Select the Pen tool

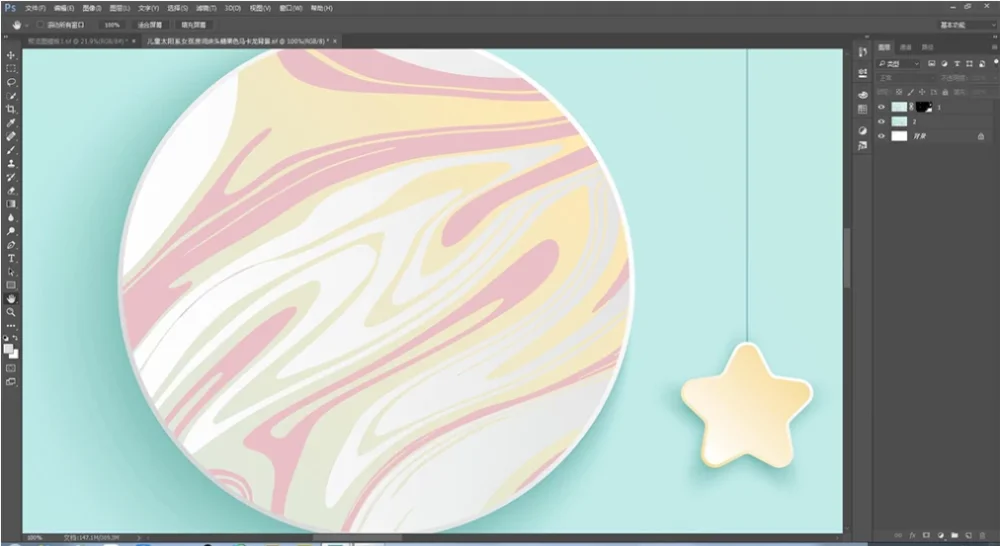[x=11, y=245]
